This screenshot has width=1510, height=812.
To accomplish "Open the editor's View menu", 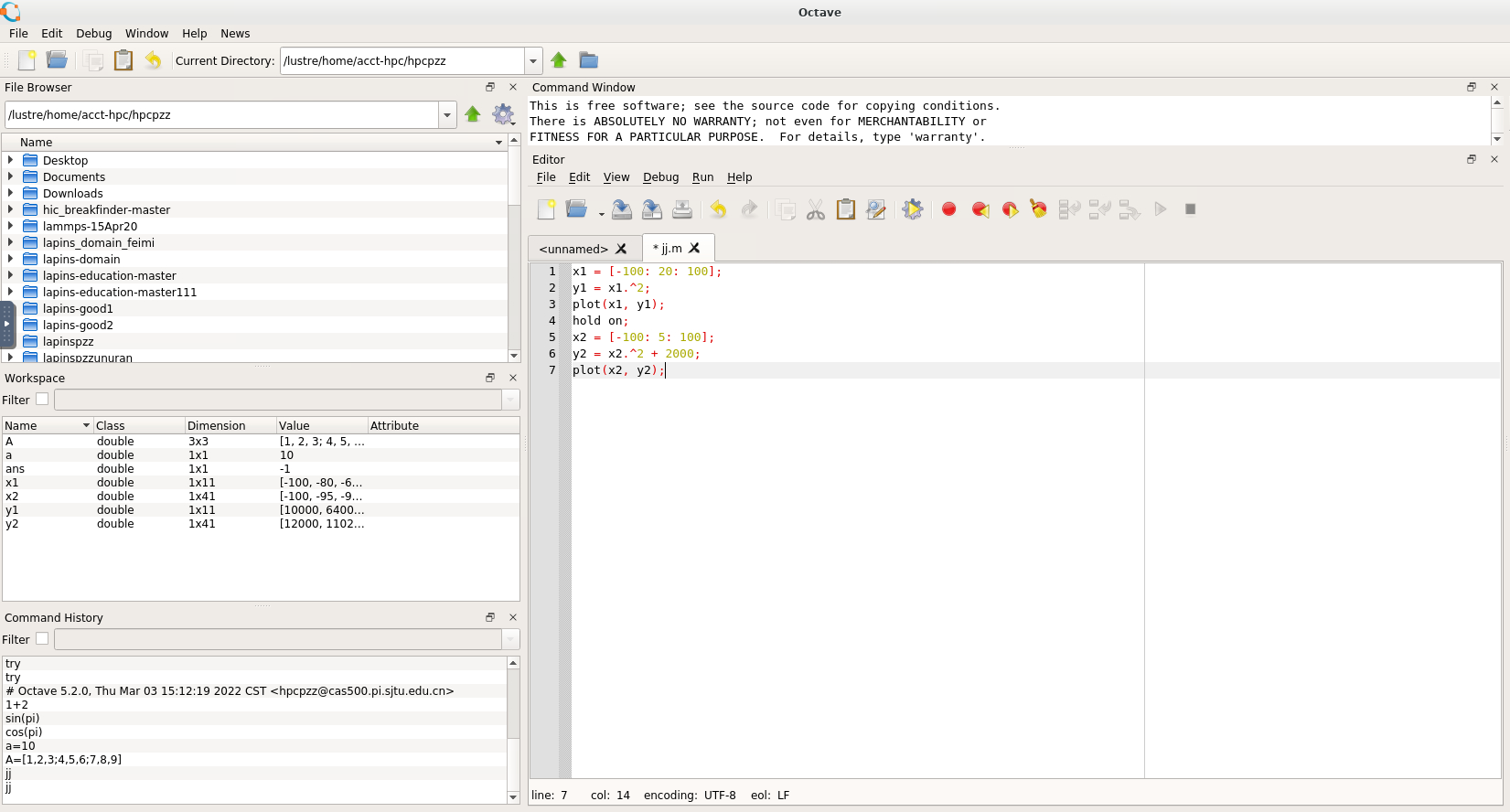I will coord(616,177).
